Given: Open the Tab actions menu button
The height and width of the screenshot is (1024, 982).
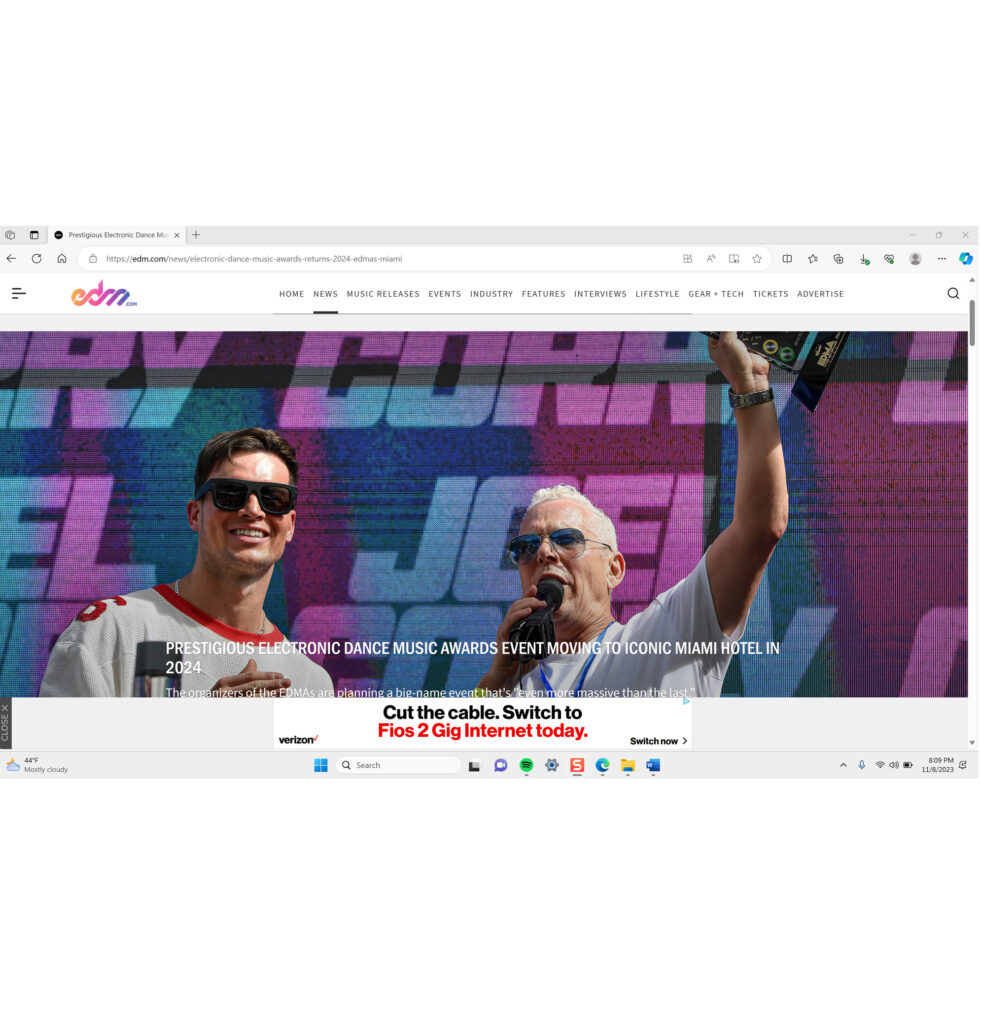Looking at the screenshot, I should [34, 235].
